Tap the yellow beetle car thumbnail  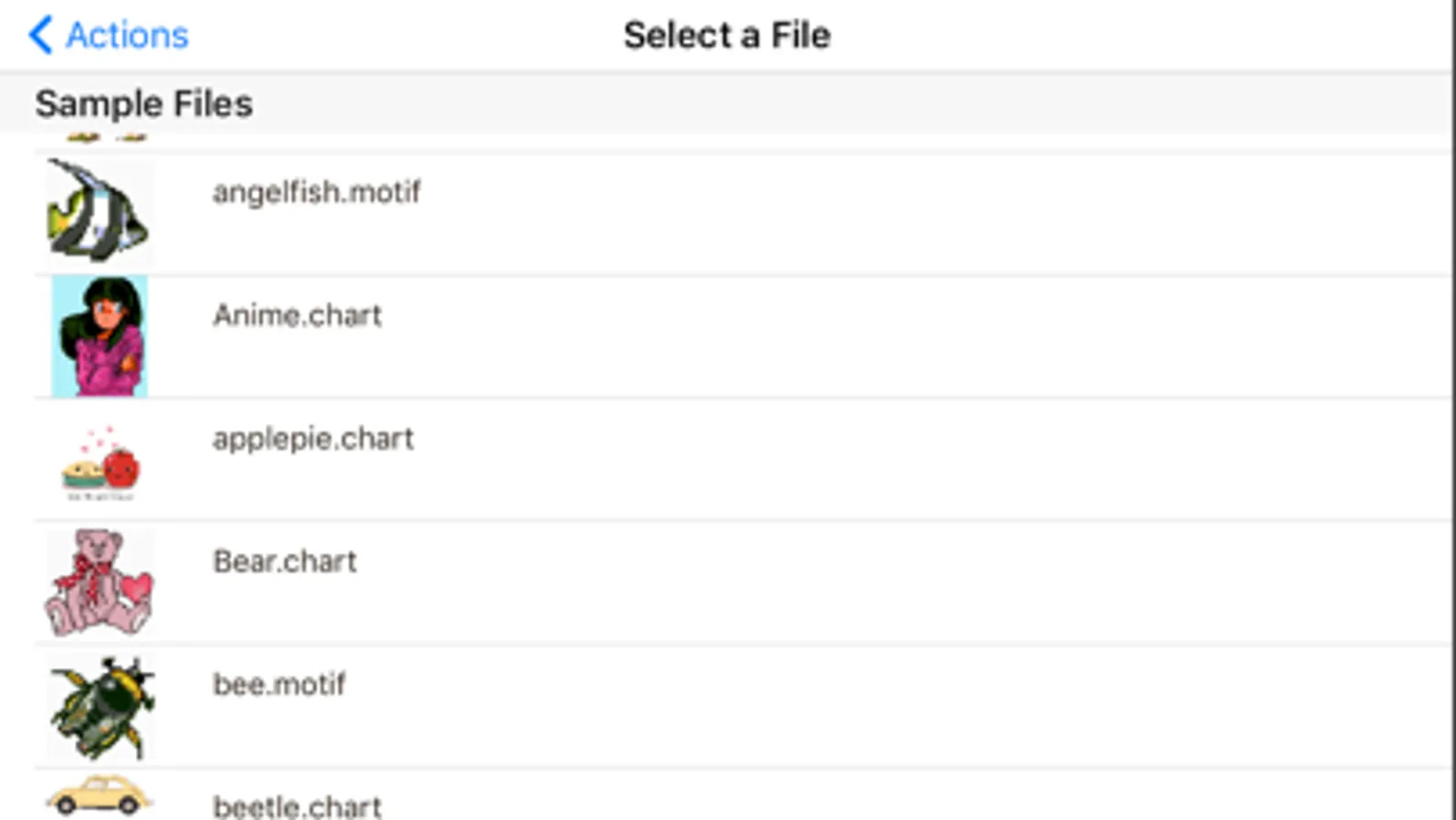click(x=98, y=796)
